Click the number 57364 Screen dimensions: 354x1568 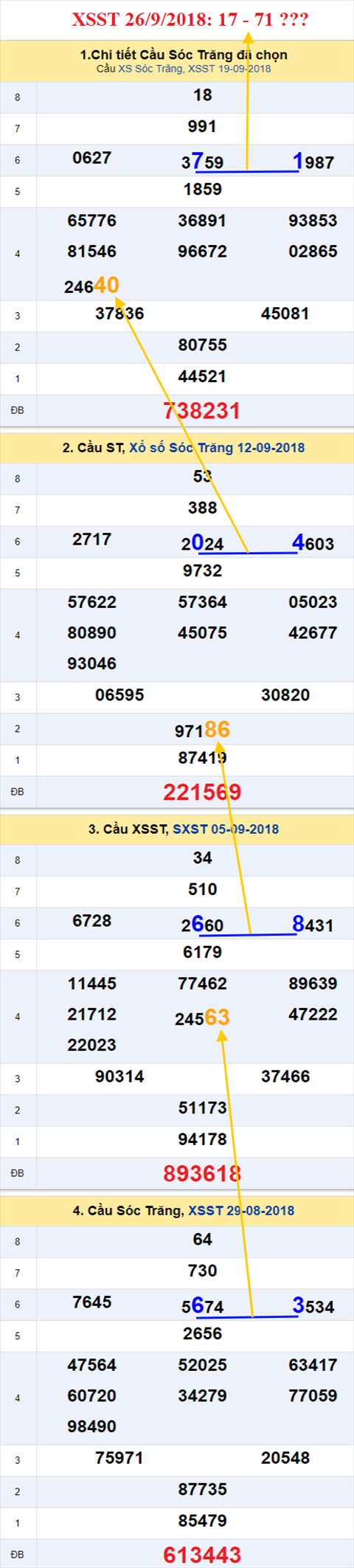(x=202, y=602)
